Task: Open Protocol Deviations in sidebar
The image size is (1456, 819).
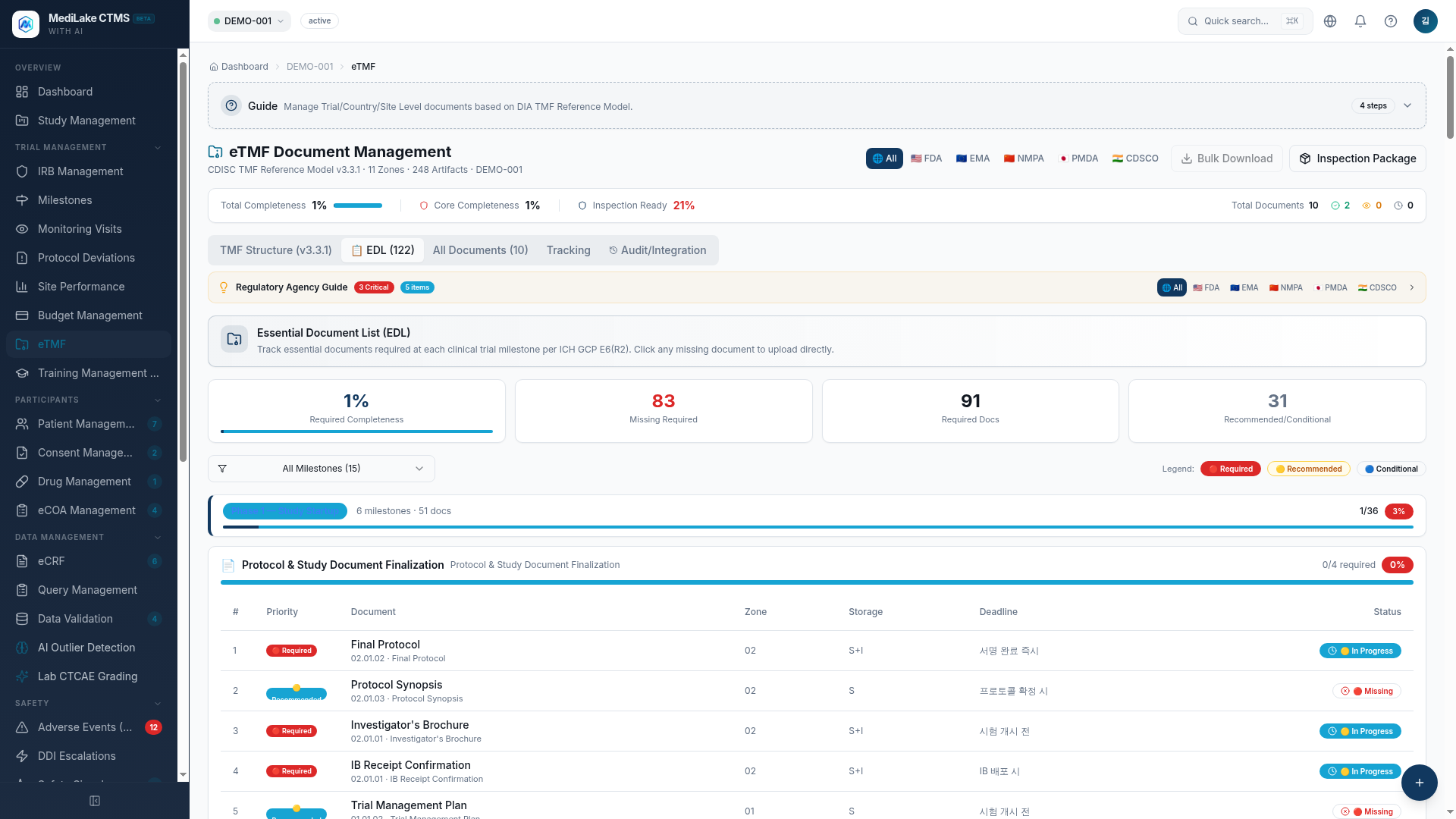Action: (x=89, y=258)
